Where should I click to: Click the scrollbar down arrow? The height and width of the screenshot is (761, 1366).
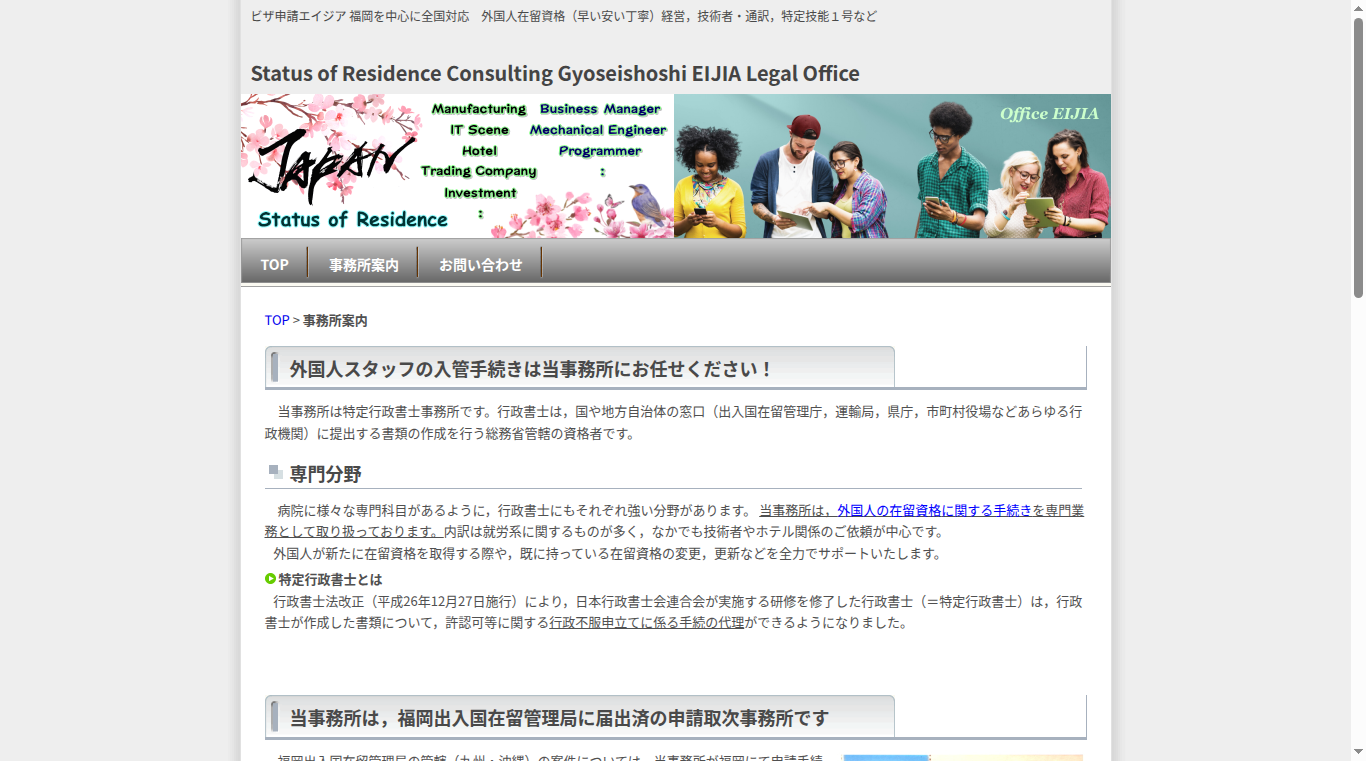1358,752
